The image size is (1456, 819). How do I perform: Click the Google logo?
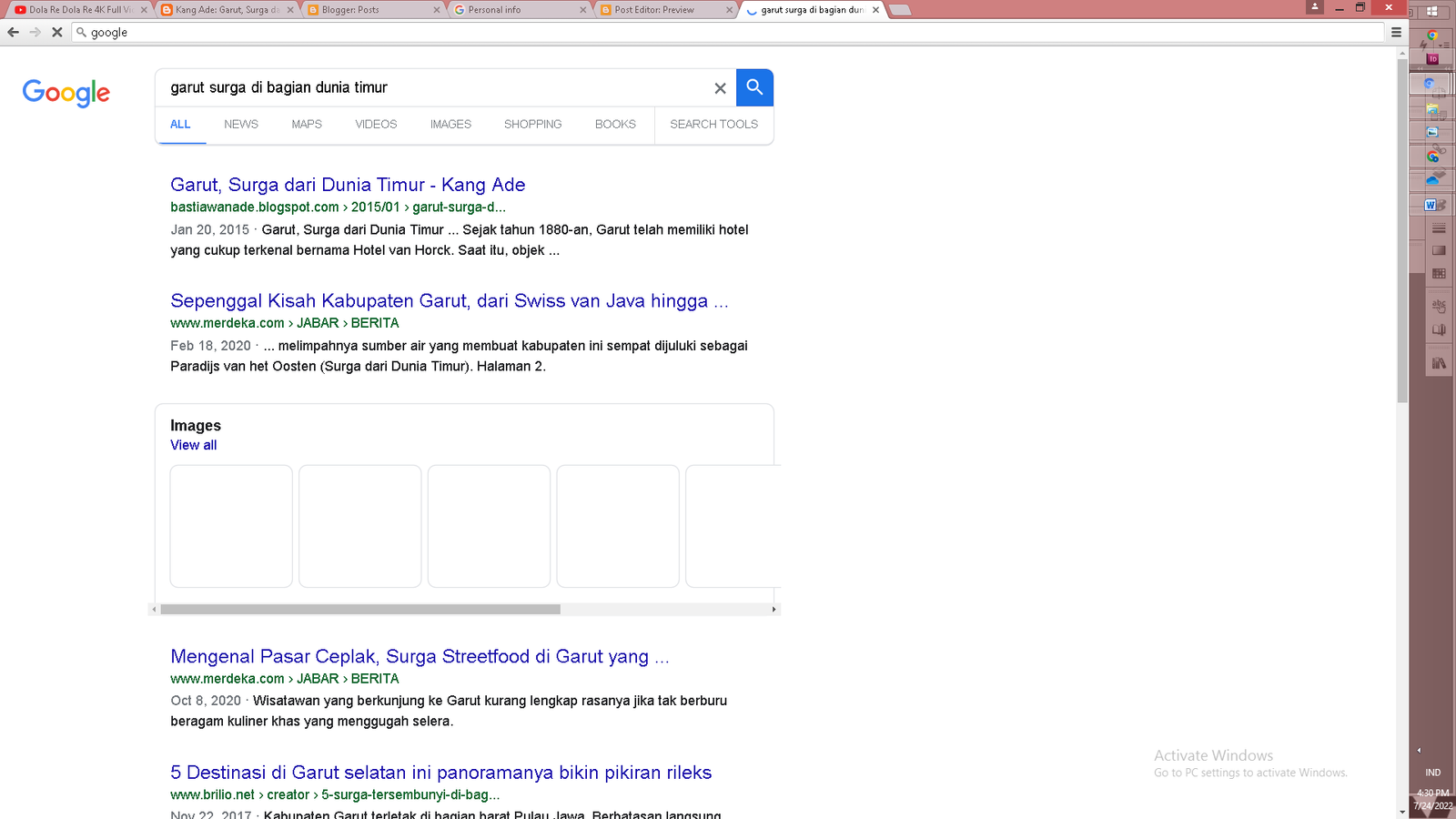pos(66,92)
